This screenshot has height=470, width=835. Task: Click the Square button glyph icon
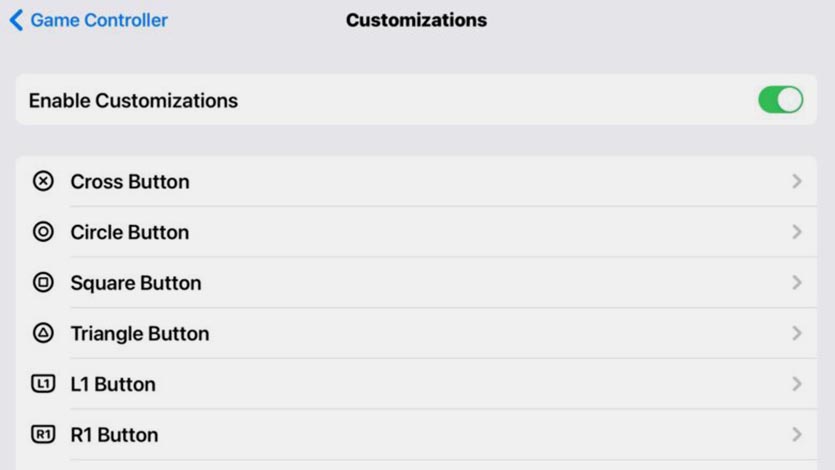tap(43, 283)
